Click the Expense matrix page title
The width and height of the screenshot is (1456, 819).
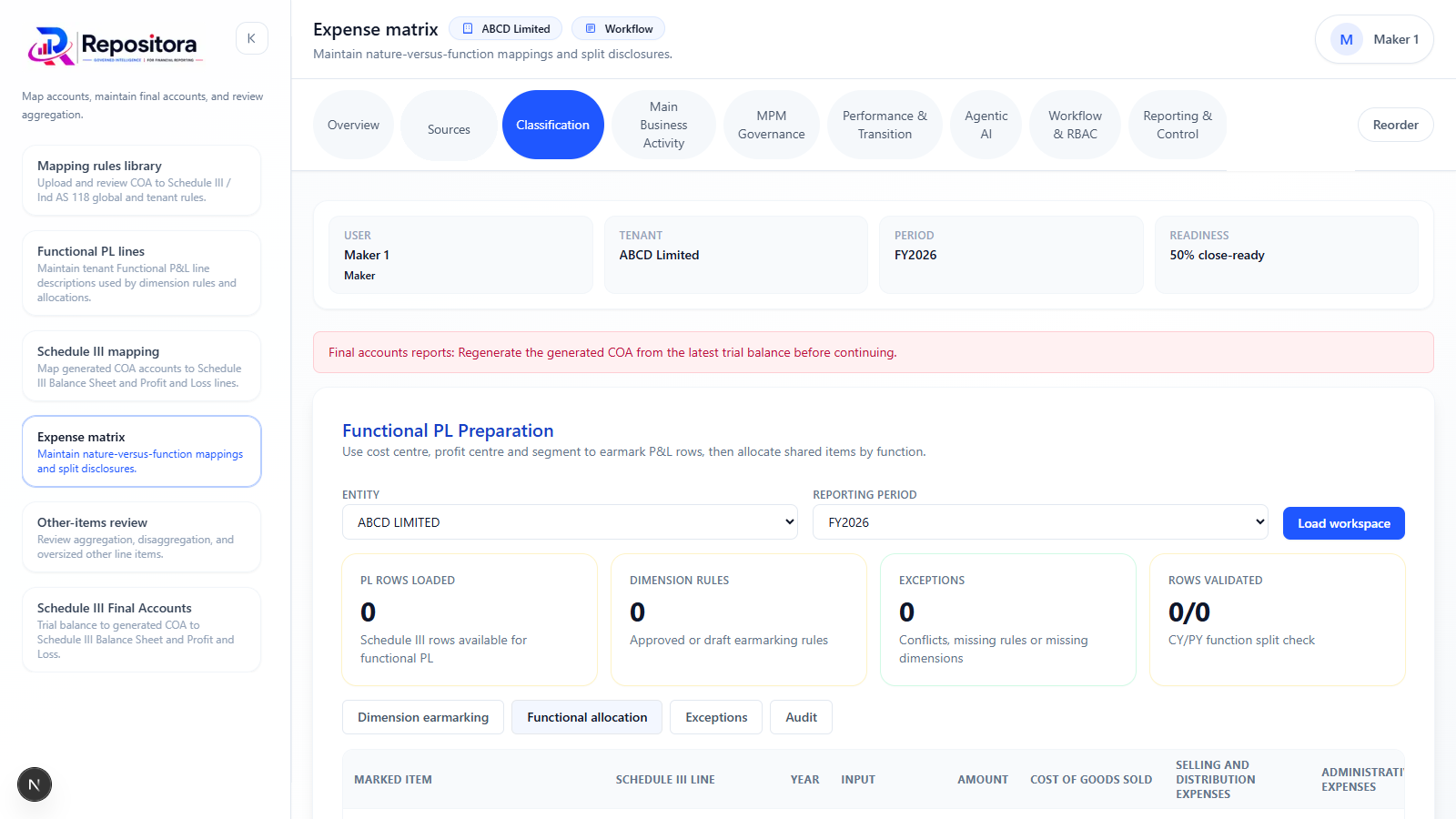click(x=376, y=29)
